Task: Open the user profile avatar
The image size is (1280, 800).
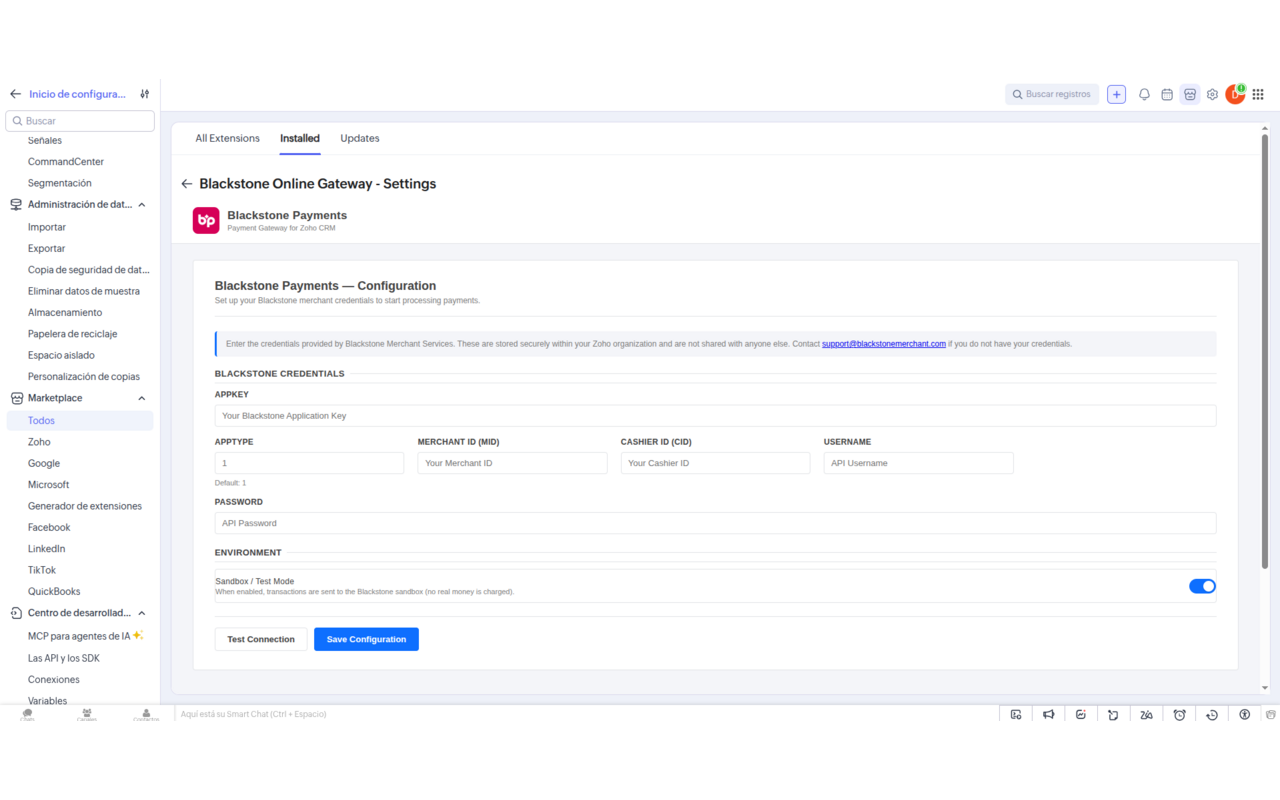Action: 1235,94
